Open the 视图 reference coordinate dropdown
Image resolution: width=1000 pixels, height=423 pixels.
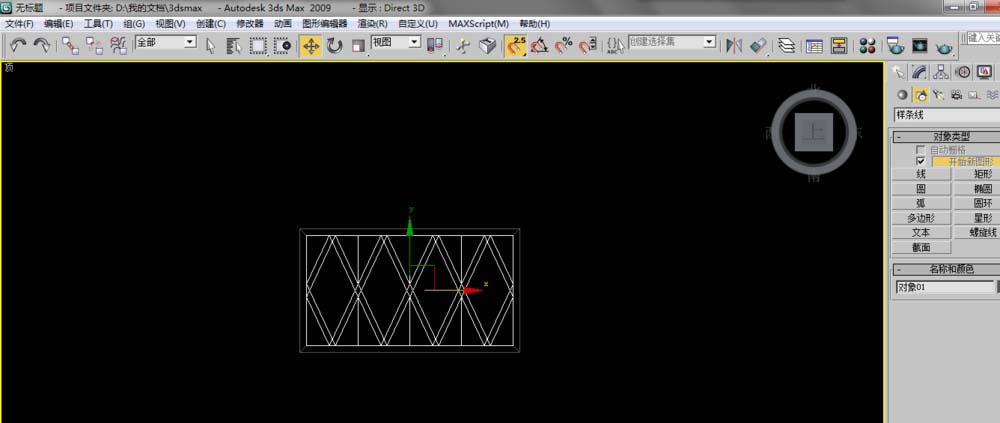click(x=396, y=42)
